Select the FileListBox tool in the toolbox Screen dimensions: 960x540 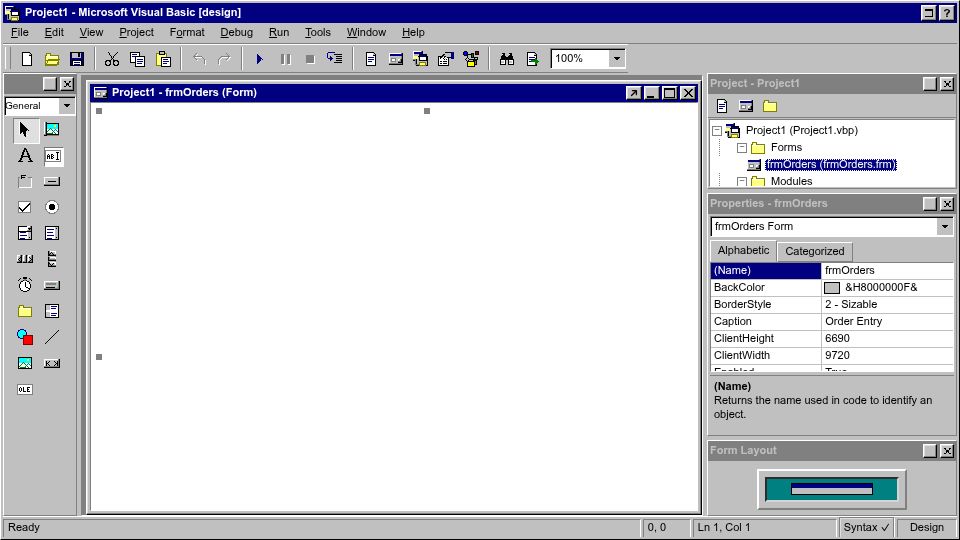point(52,311)
